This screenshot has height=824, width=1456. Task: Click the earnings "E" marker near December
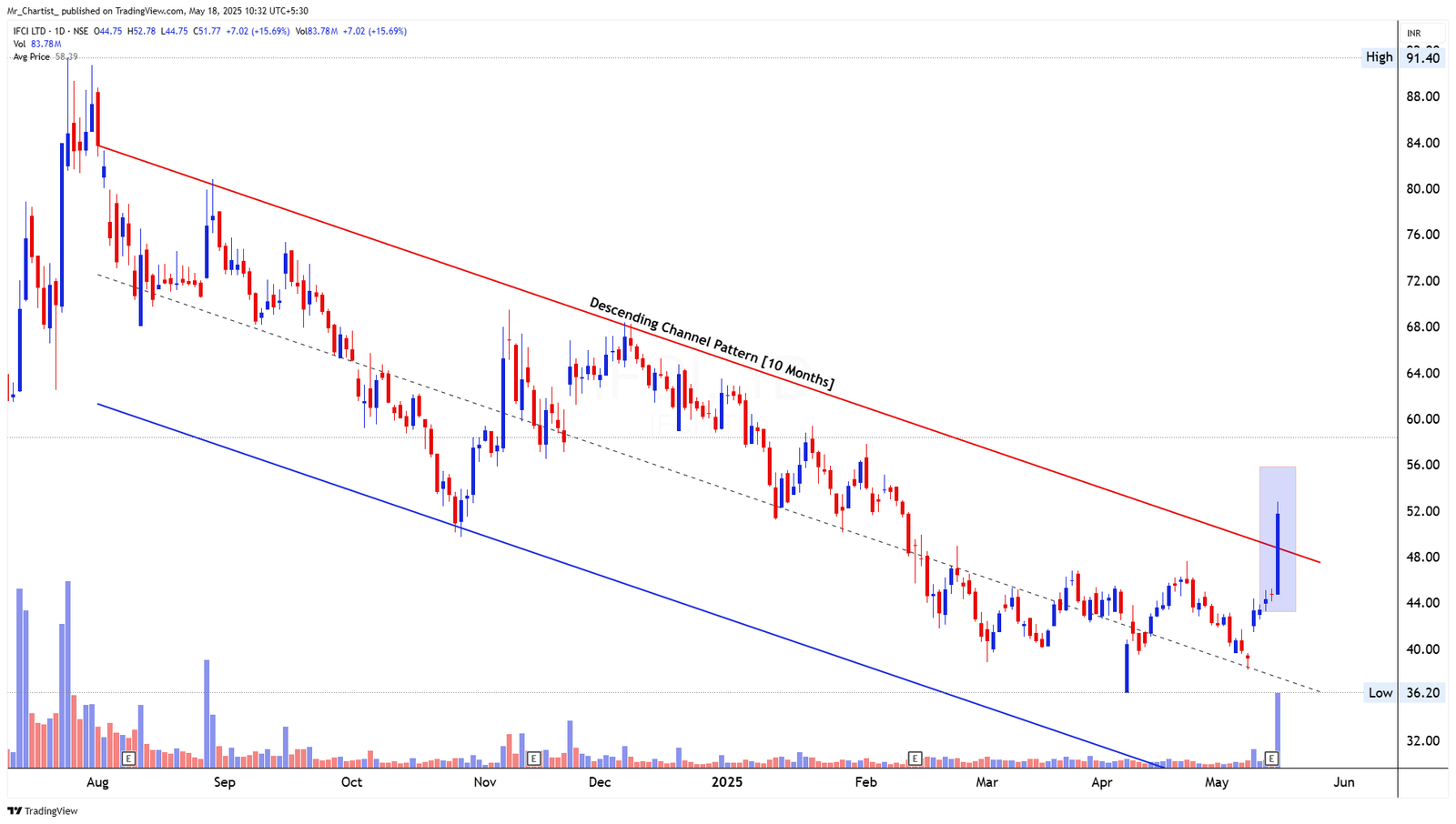coord(535,758)
